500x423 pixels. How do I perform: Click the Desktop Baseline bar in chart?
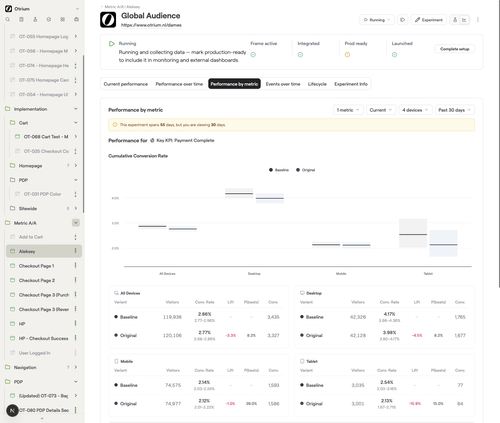(239, 193)
